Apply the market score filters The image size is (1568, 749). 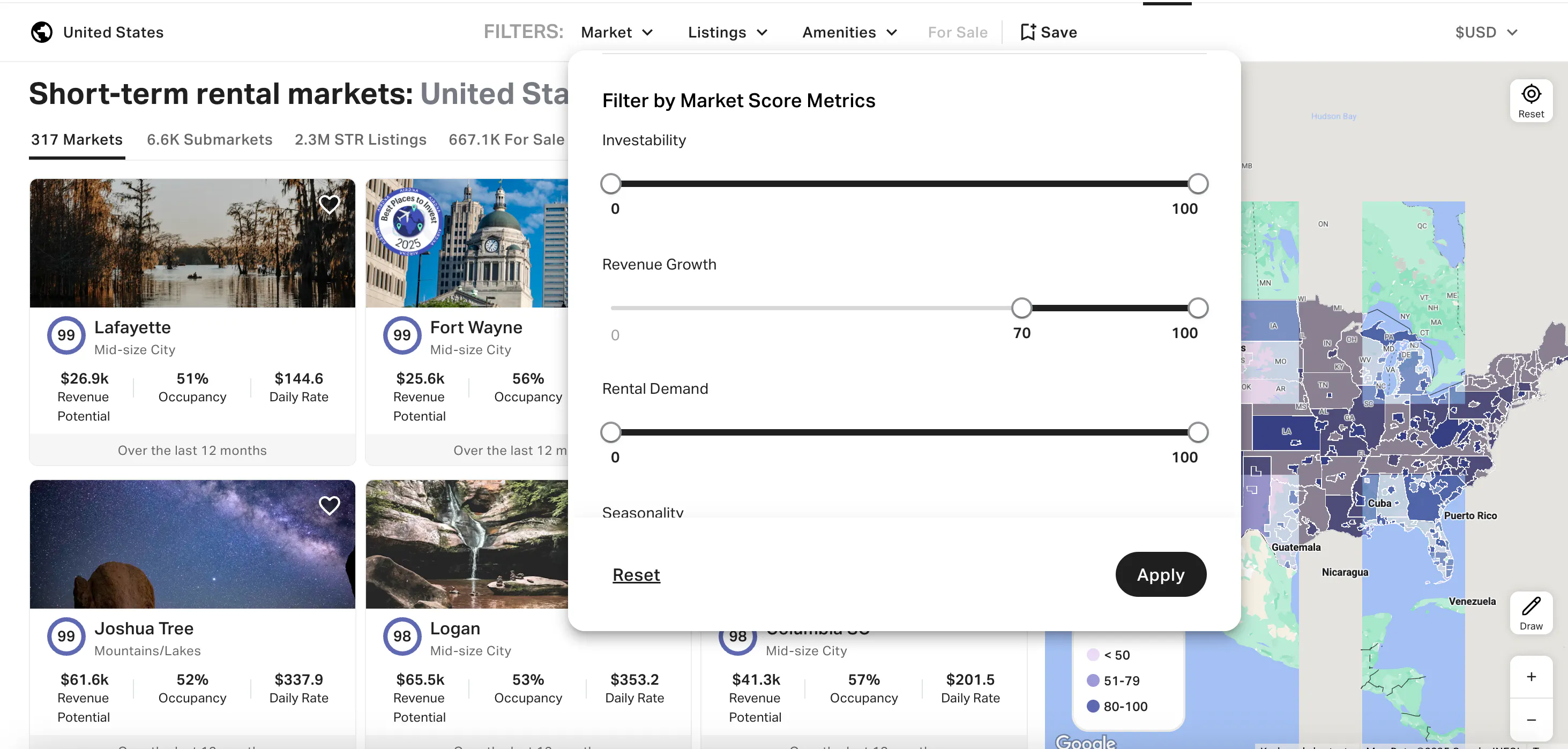(1160, 574)
